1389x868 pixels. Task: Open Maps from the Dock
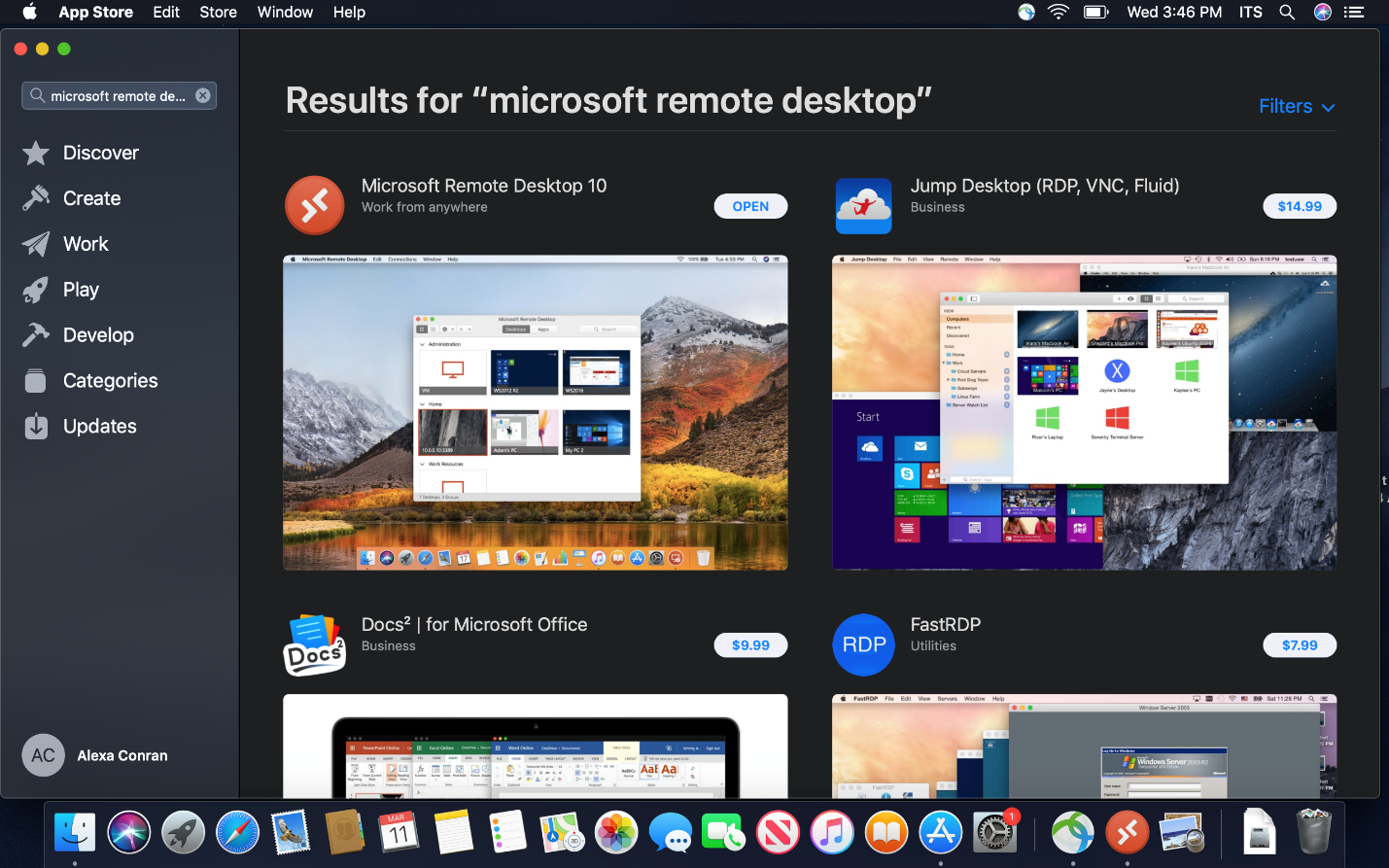(x=562, y=833)
